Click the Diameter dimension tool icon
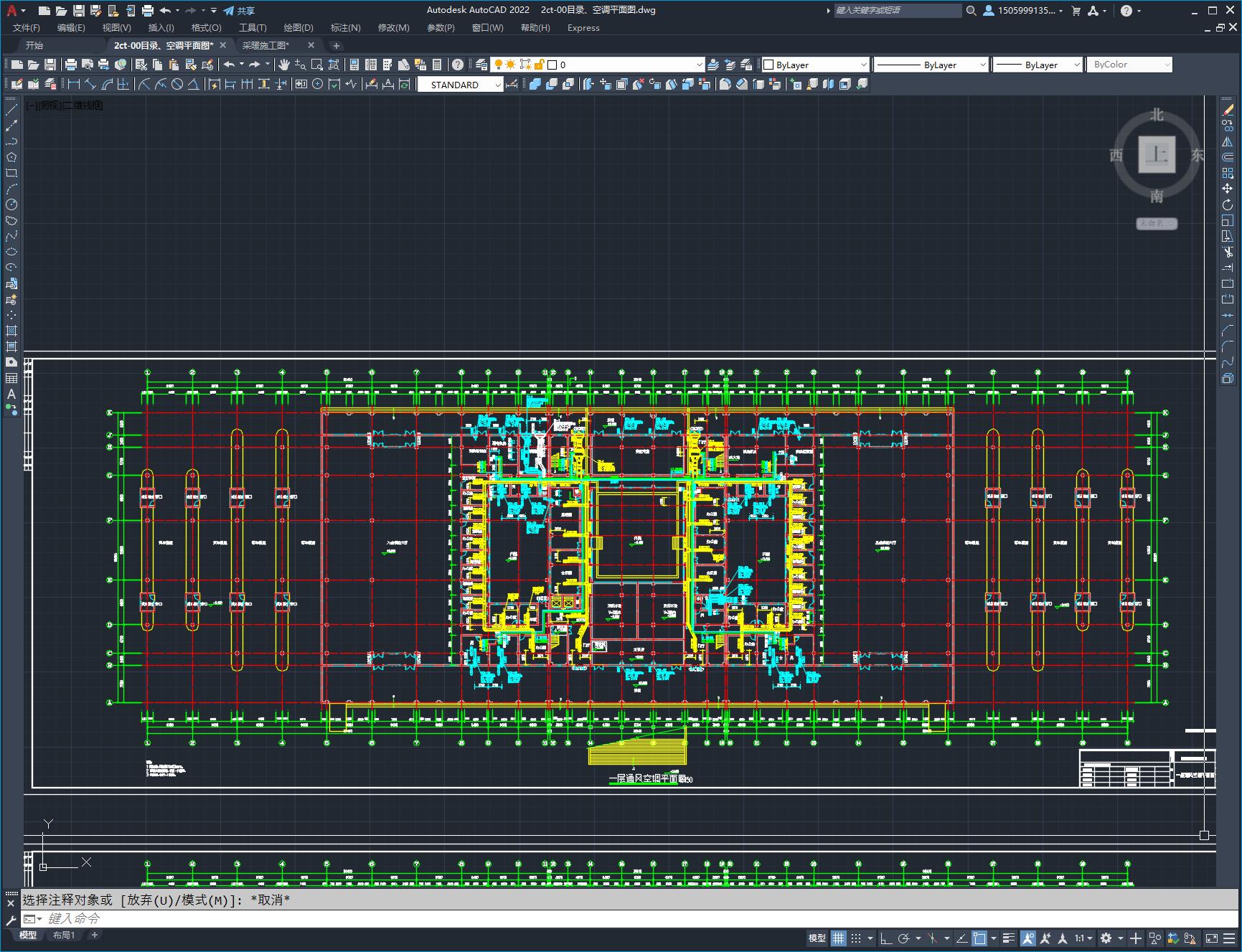Image resolution: width=1242 pixels, height=952 pixels. [177, 84]
